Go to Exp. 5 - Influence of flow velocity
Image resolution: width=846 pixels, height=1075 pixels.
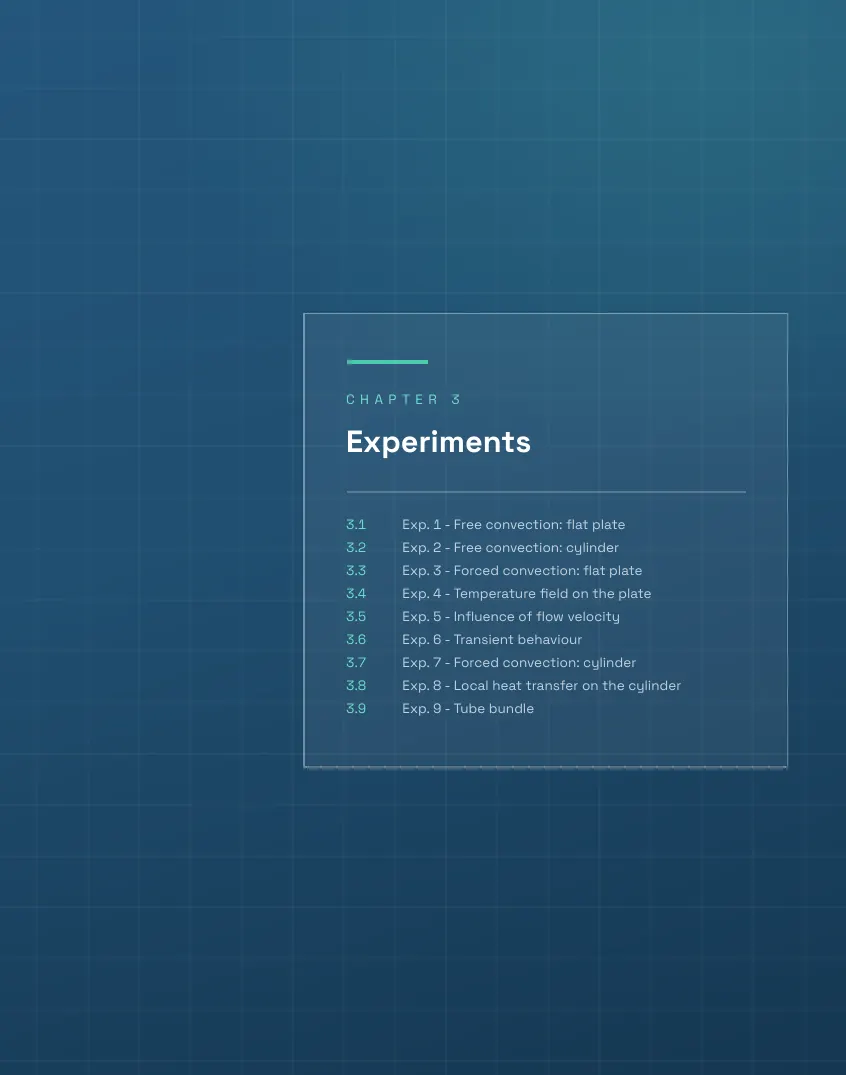pos(511,617)
